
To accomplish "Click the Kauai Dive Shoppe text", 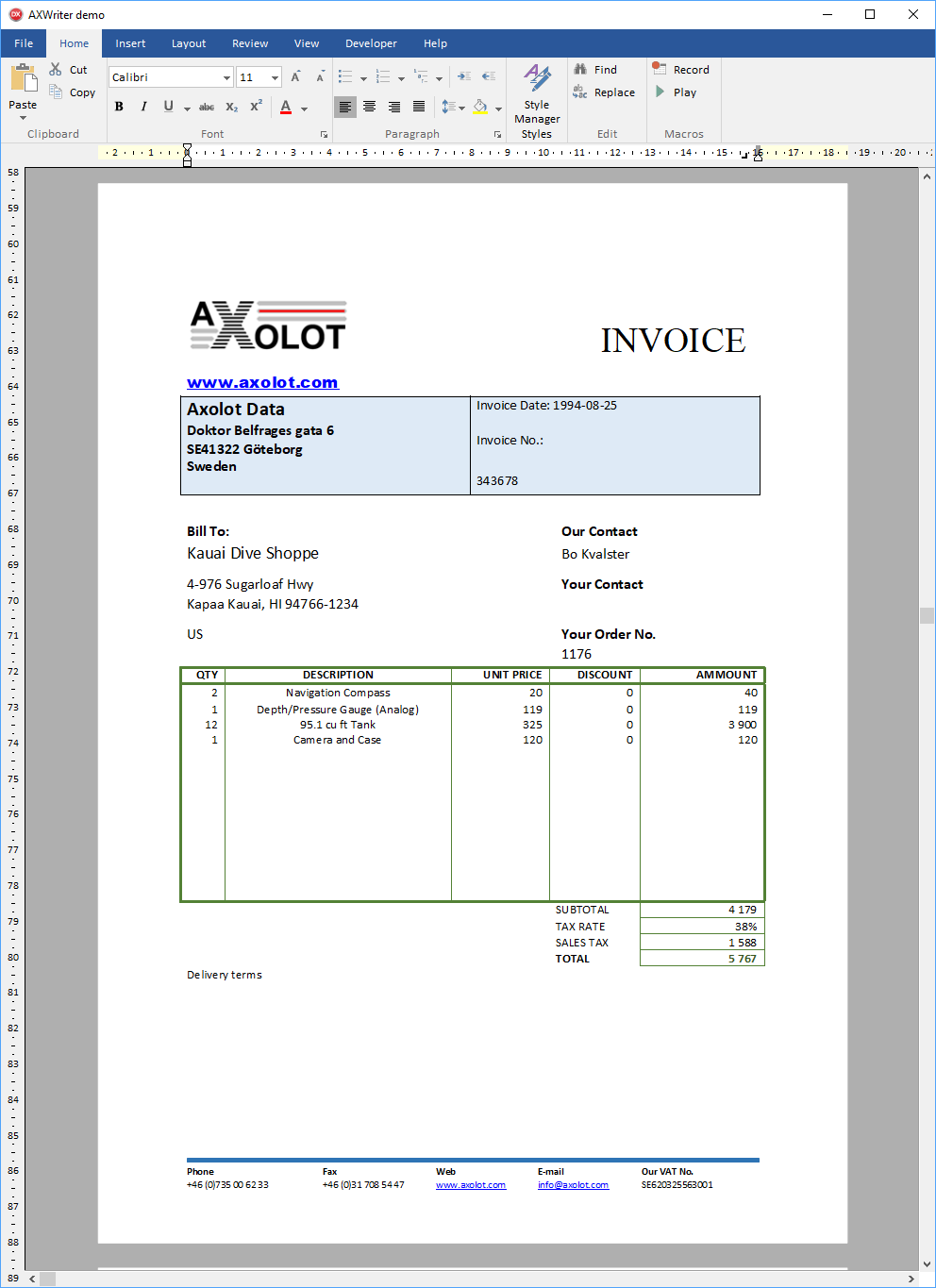I will 253,553.
